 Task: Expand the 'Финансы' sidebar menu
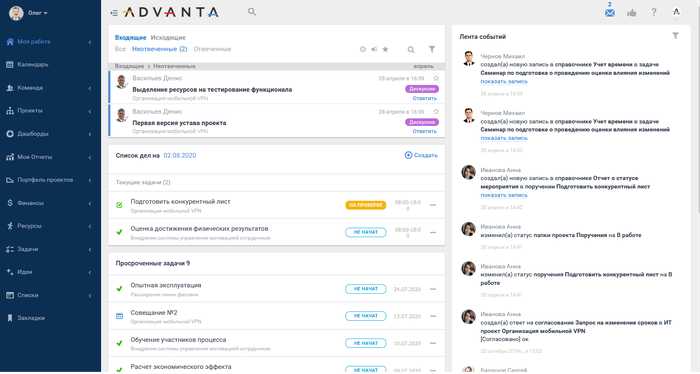click(50, 203)
